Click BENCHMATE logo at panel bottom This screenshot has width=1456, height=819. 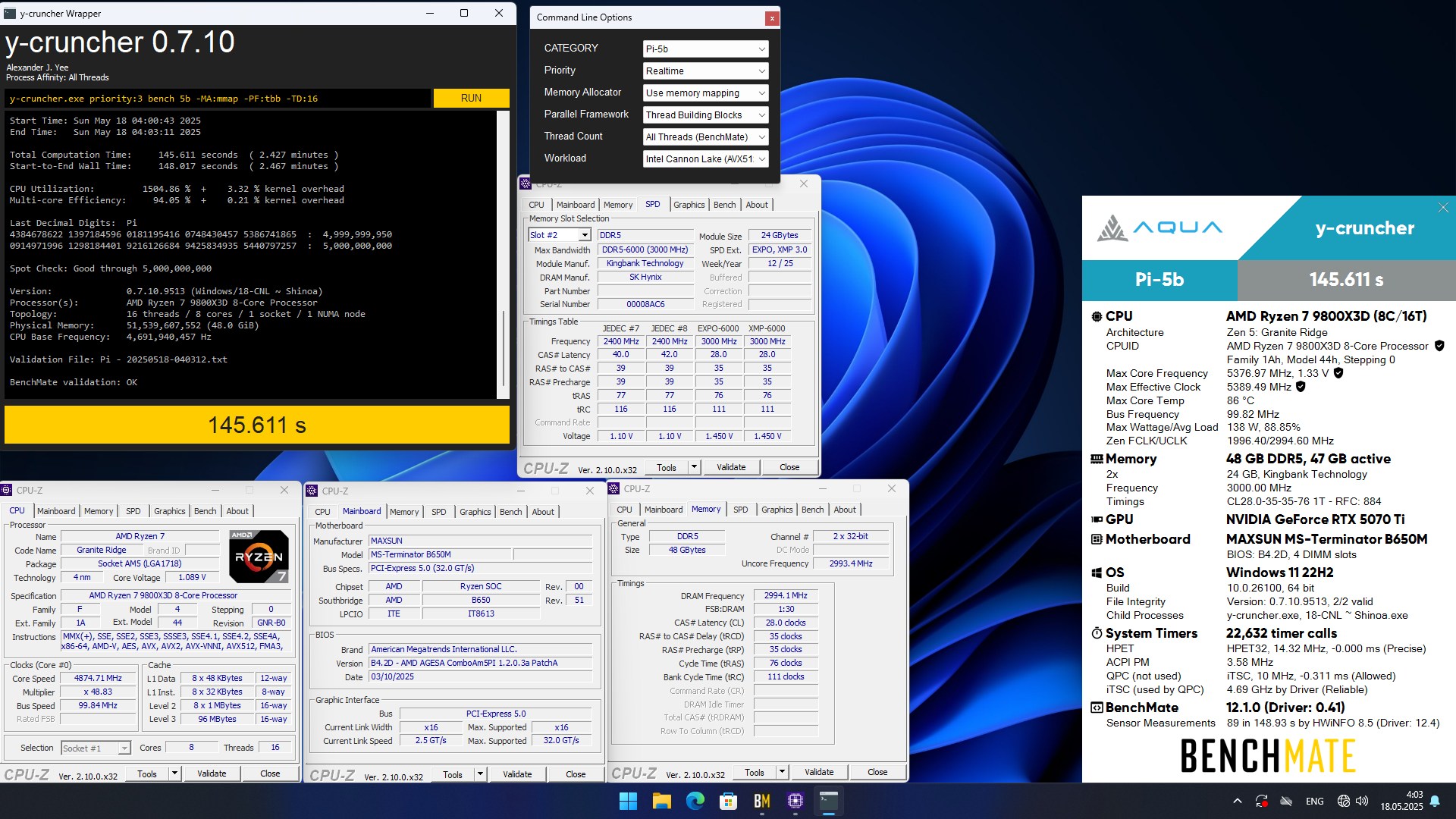click(1268, 756)
